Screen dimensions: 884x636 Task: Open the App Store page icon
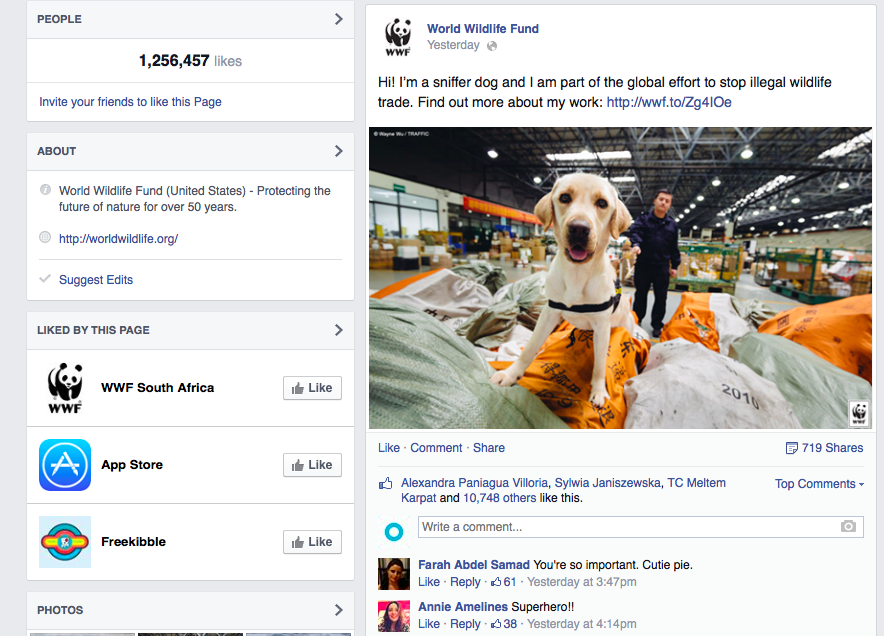(65, 465)
